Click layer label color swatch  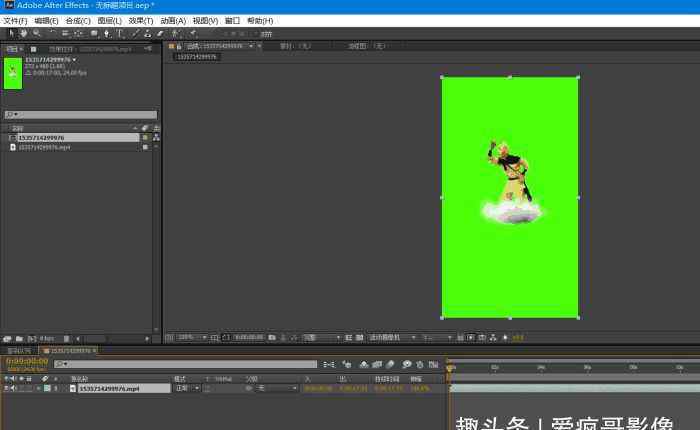pyautogui.click(x=47, y=388)
